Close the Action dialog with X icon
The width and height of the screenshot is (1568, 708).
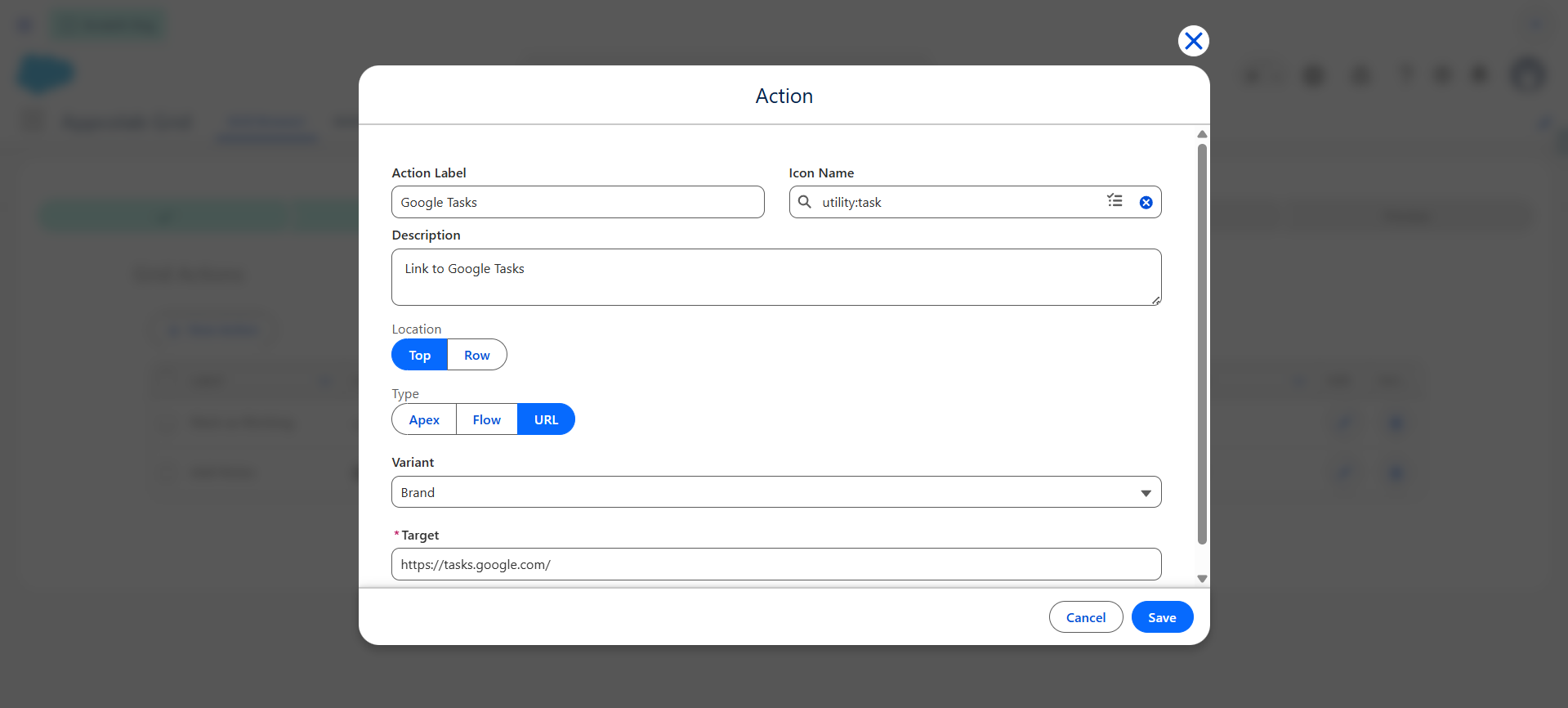(x=1193, y=40)
